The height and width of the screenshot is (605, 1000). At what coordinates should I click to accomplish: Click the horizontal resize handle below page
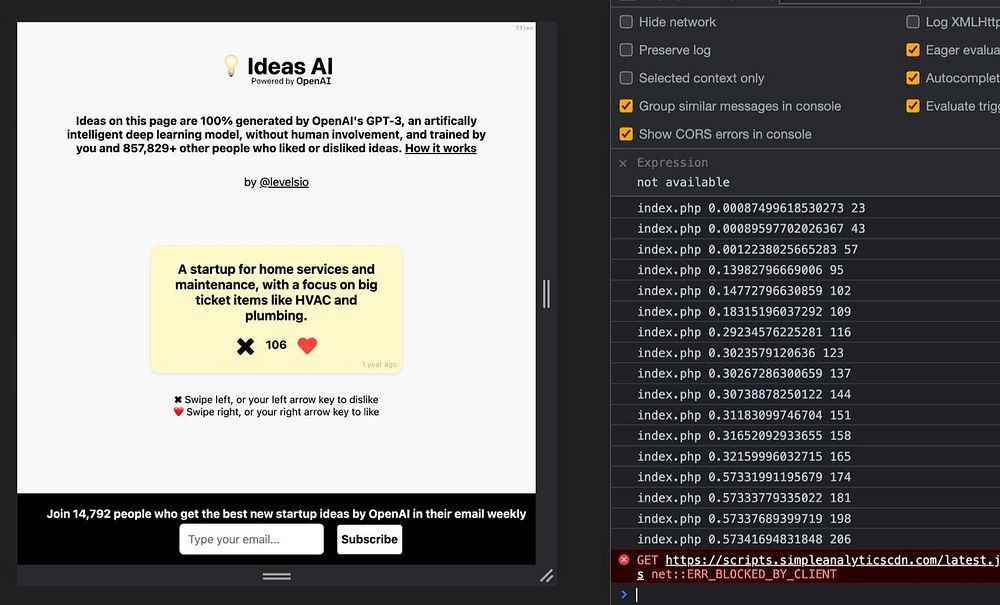[x=277, y=576]
